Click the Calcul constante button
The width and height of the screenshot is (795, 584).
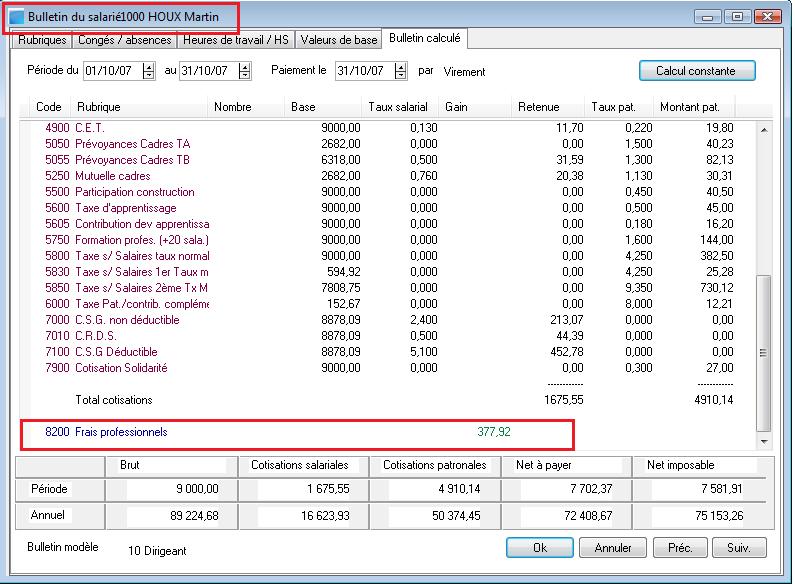696,71
